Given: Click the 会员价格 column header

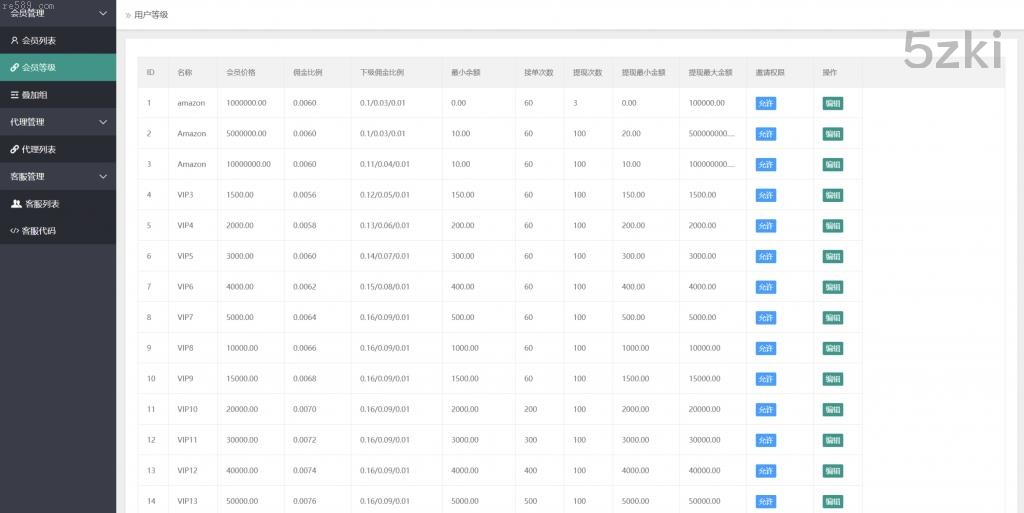Looking at the screenshot, I should [x=241, y=73].
